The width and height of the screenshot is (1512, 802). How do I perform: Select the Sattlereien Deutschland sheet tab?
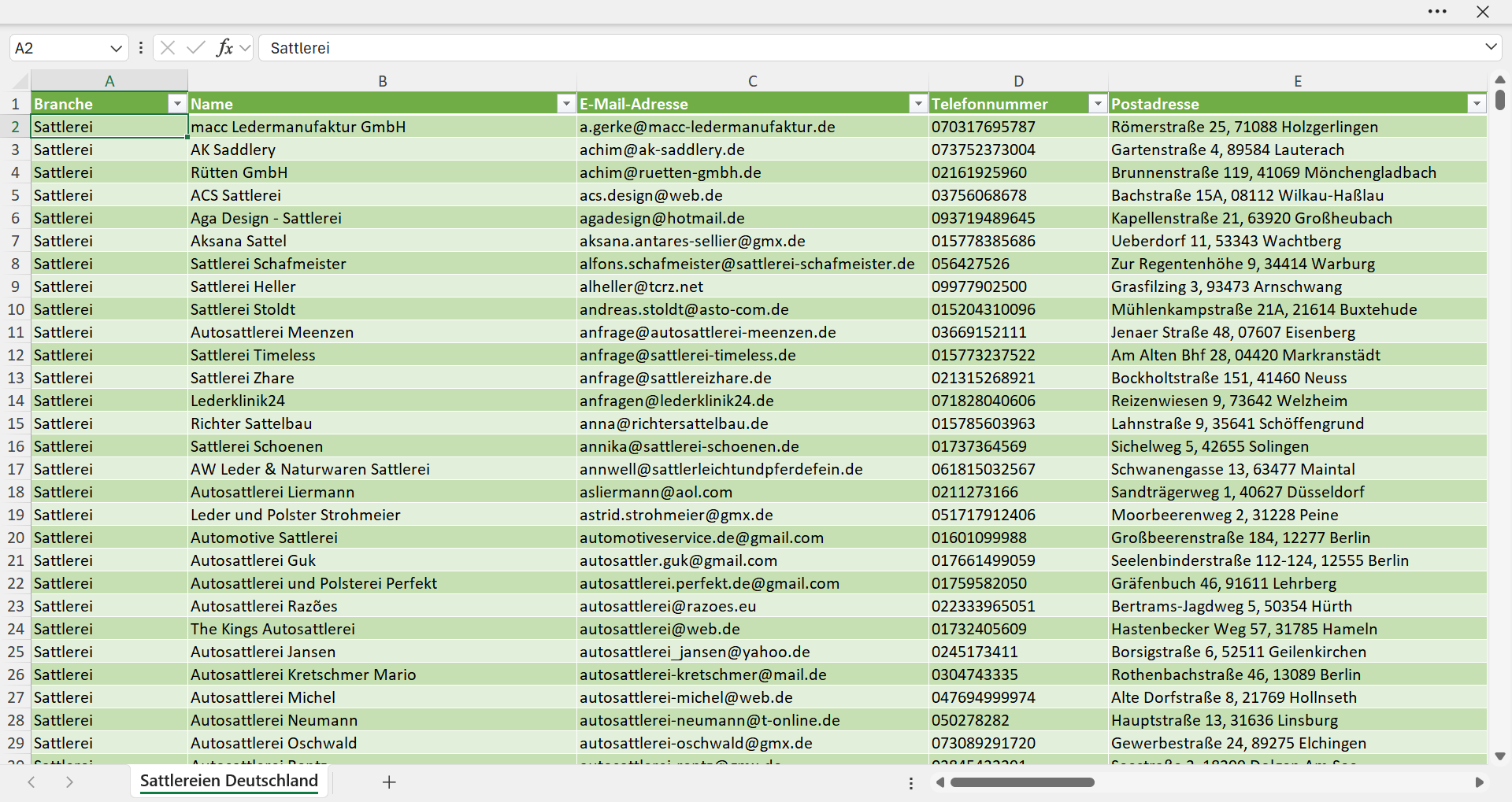coord(229,781)
